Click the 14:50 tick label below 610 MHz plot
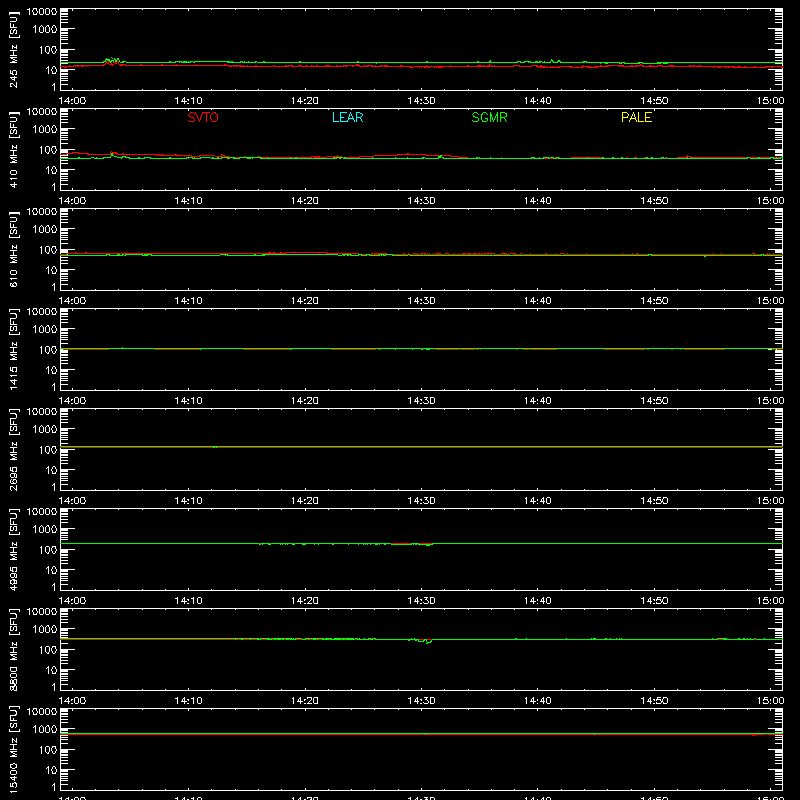Screen dimensions: 800x800 point(654,301)
